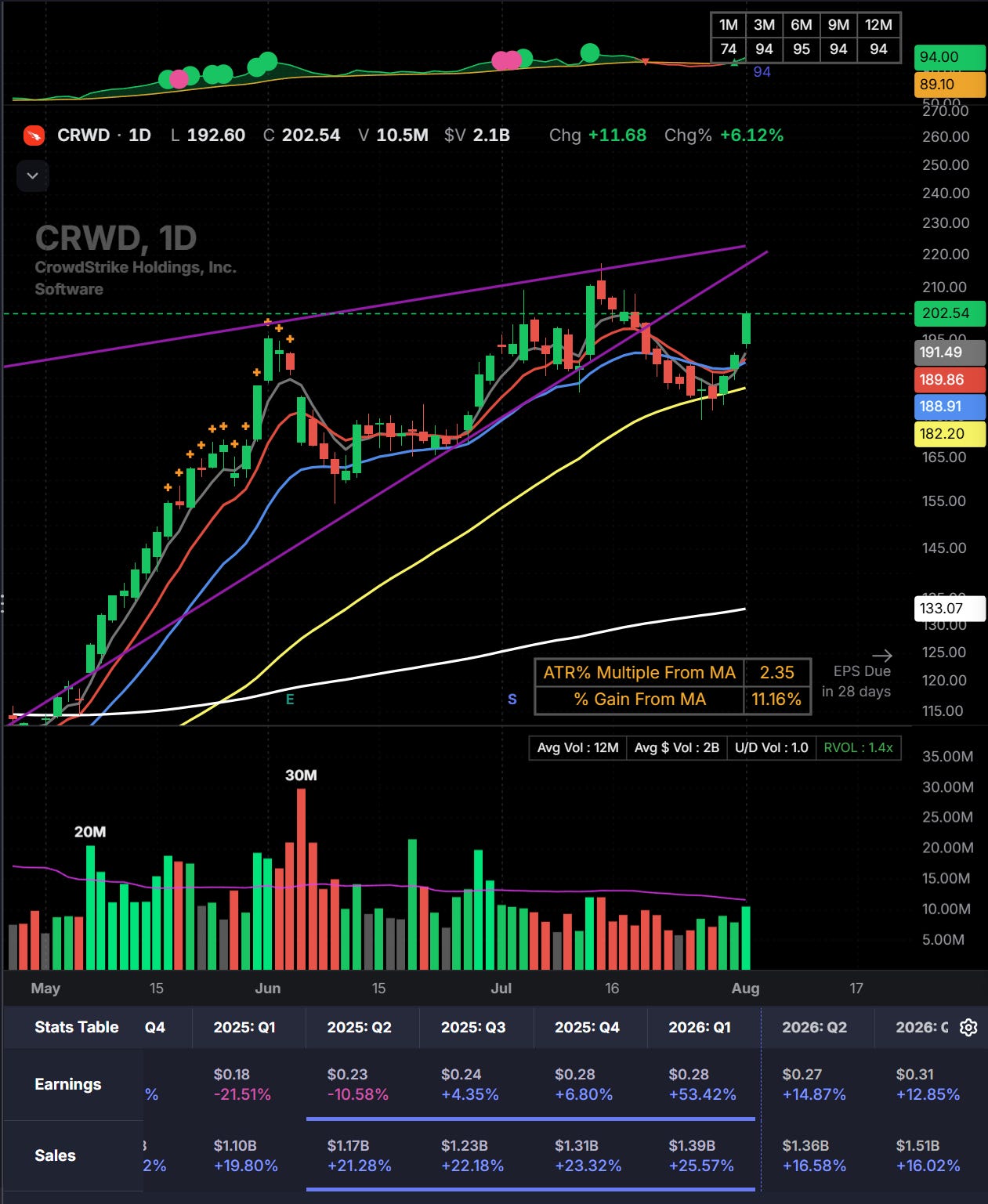This screenshot has height=1204, width=988.
Task: Click the arrow icon above EPS Due
Action: point(882,656)
